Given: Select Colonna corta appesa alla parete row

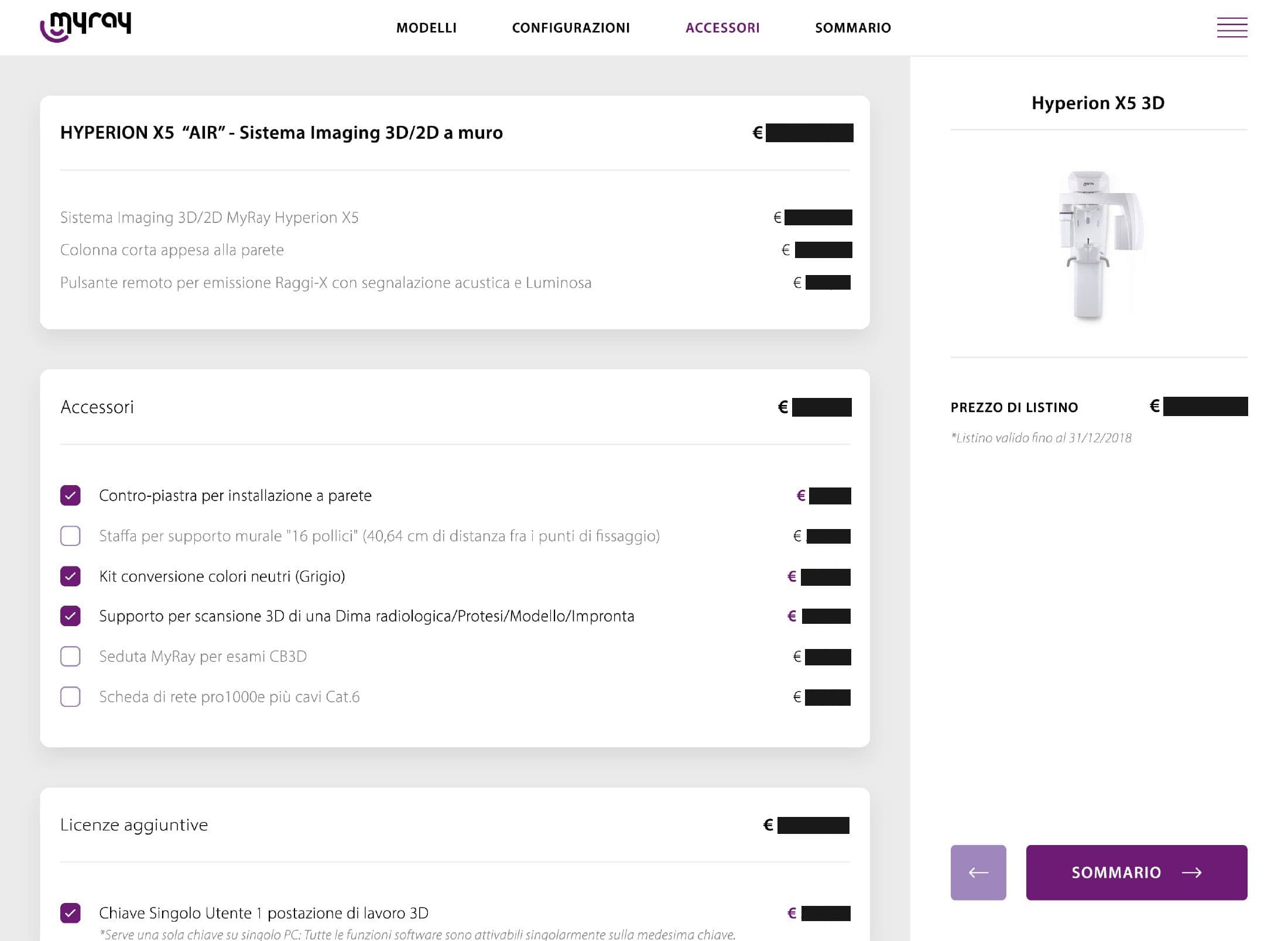Looking at the screenshot, I should click(455, 250).
